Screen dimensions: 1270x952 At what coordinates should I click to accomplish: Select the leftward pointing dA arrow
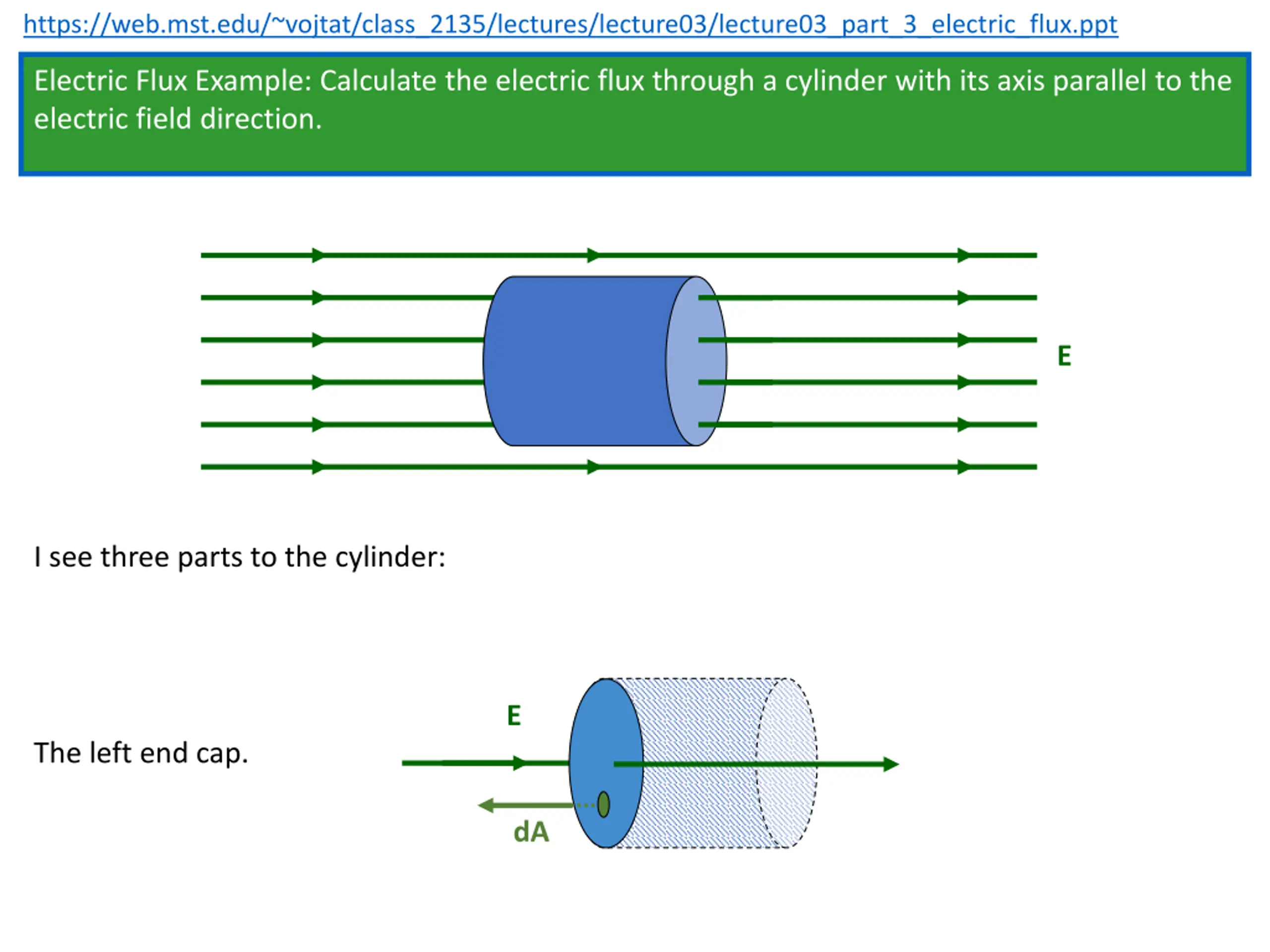click(x=525, y=805)
